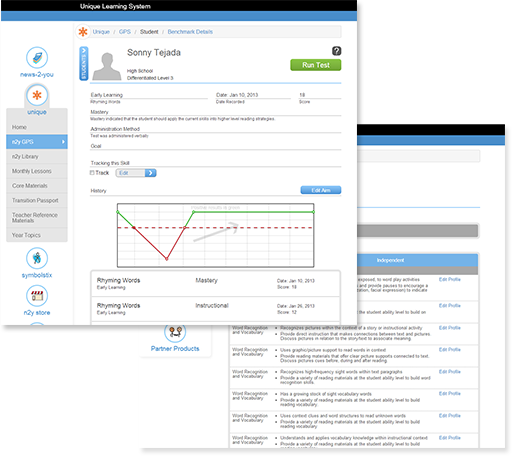This screenshot has height=456, width=512.
Task: Click Edit Profile beside 'word play activities' row
Action: (450, 279)
